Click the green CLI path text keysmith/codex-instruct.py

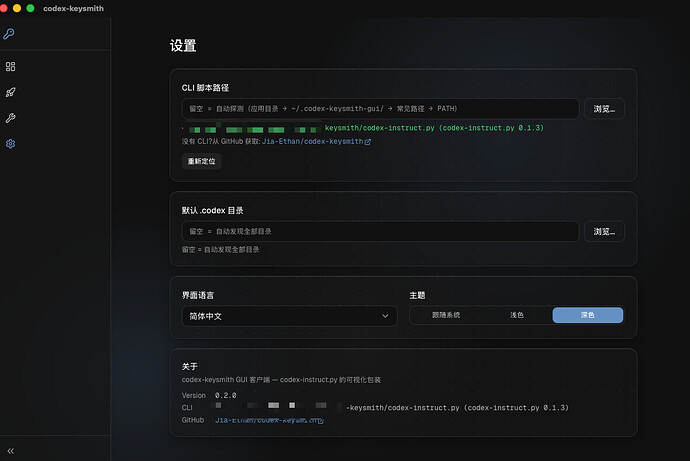pos(379,128)
